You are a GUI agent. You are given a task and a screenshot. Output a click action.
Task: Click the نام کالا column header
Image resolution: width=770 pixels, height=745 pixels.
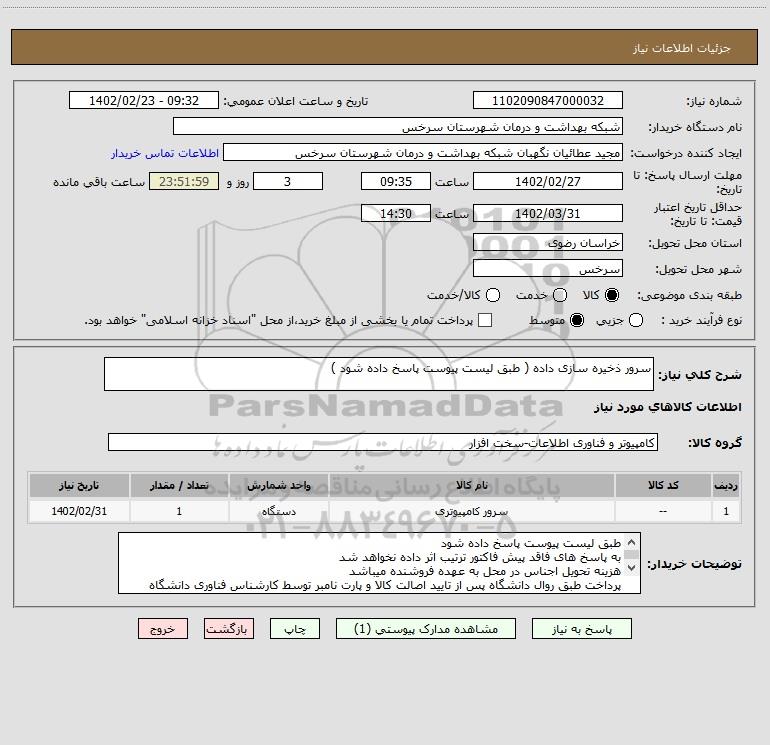pos(472,485)
